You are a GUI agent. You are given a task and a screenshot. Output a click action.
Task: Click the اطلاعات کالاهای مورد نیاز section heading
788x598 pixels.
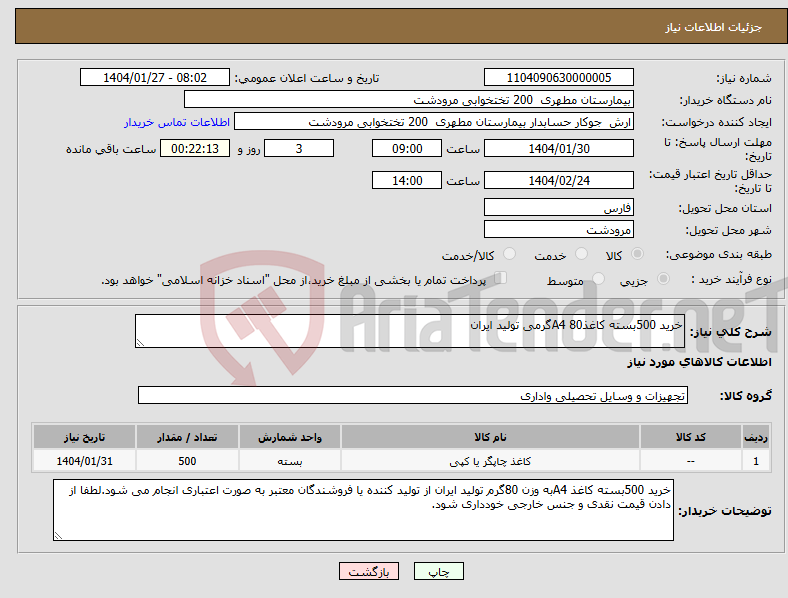pyautogui.click(x=699, y=362)
